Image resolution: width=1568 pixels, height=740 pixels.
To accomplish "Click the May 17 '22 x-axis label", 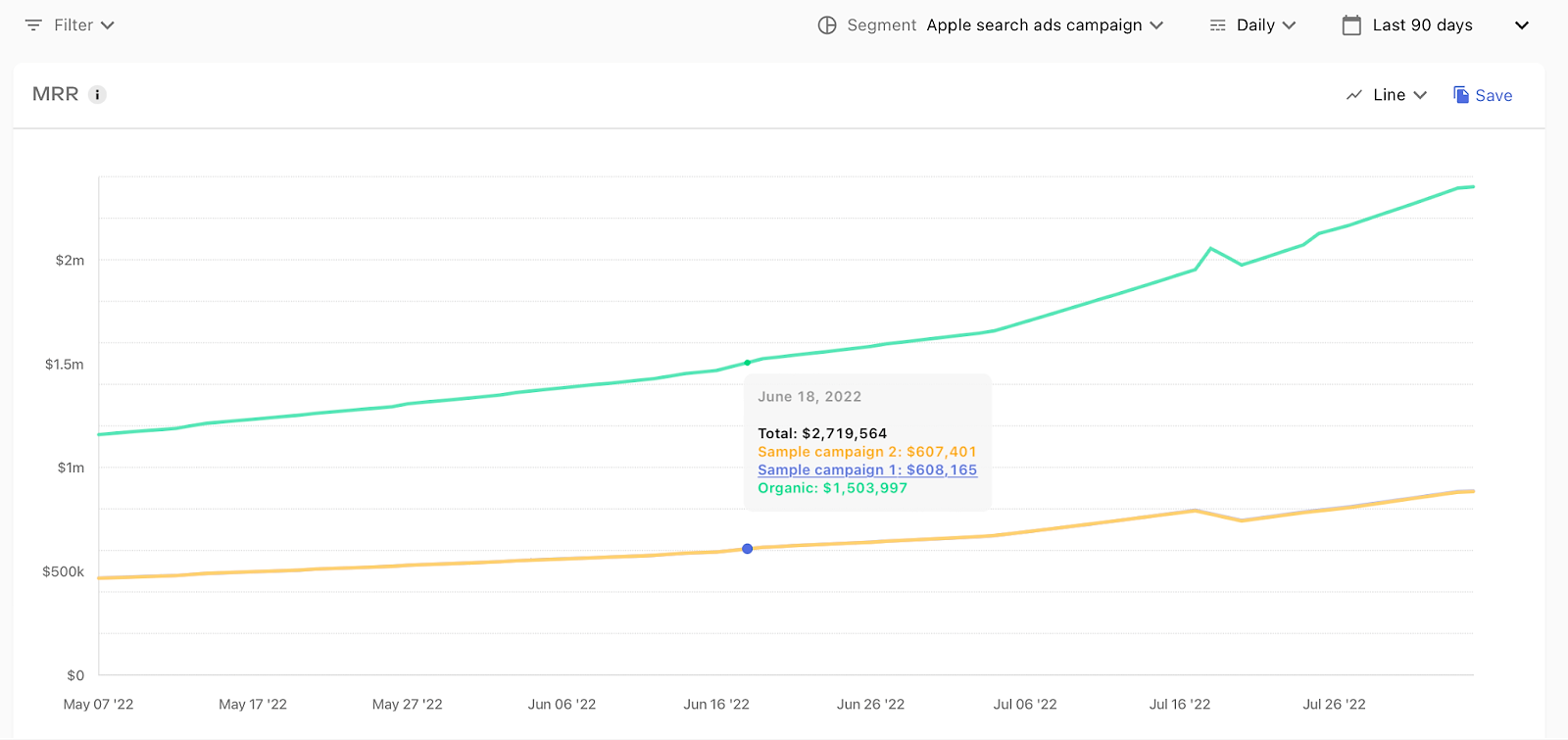I will click(253, 705).
